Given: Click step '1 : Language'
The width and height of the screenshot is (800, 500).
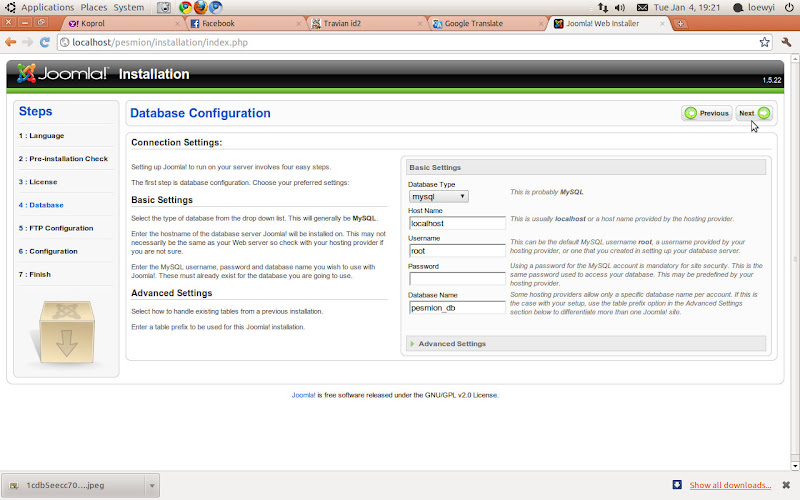Looking at the screenshot, I should click(41, 136).
